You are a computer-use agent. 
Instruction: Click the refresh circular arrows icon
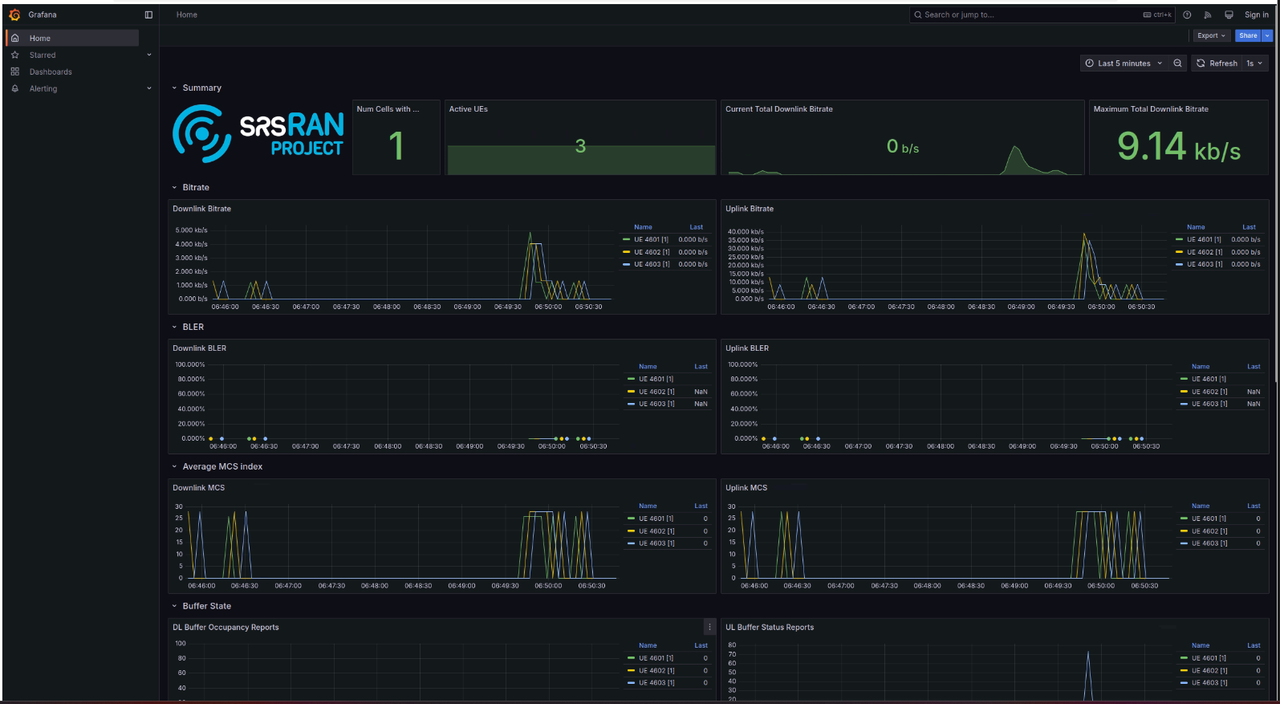pos(1201,63)
